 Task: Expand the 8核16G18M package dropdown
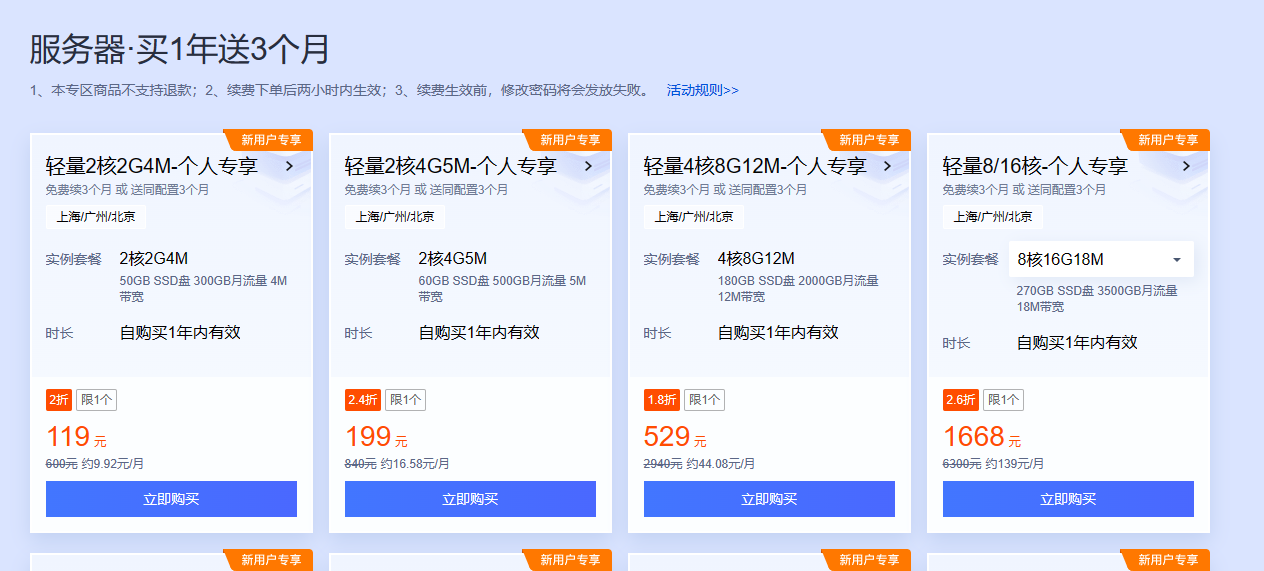click(x=1101, y=259)
